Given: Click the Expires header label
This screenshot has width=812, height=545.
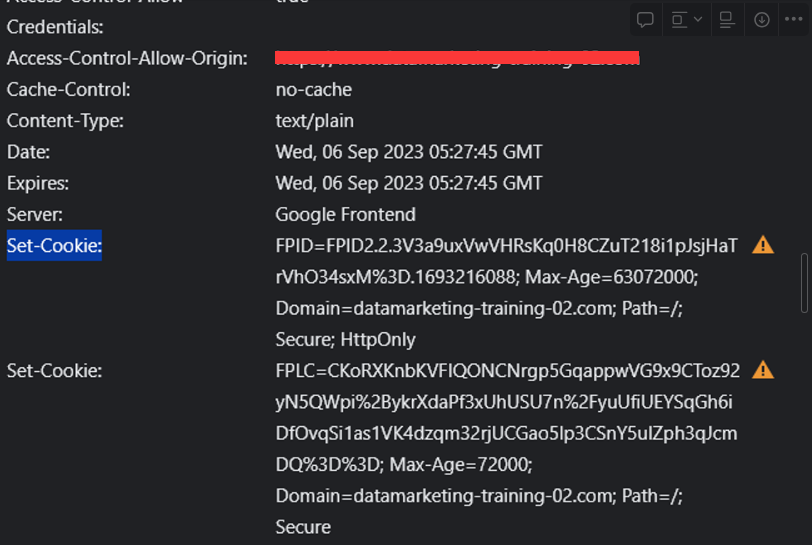Looking at the screenshot, I should 37,183.
